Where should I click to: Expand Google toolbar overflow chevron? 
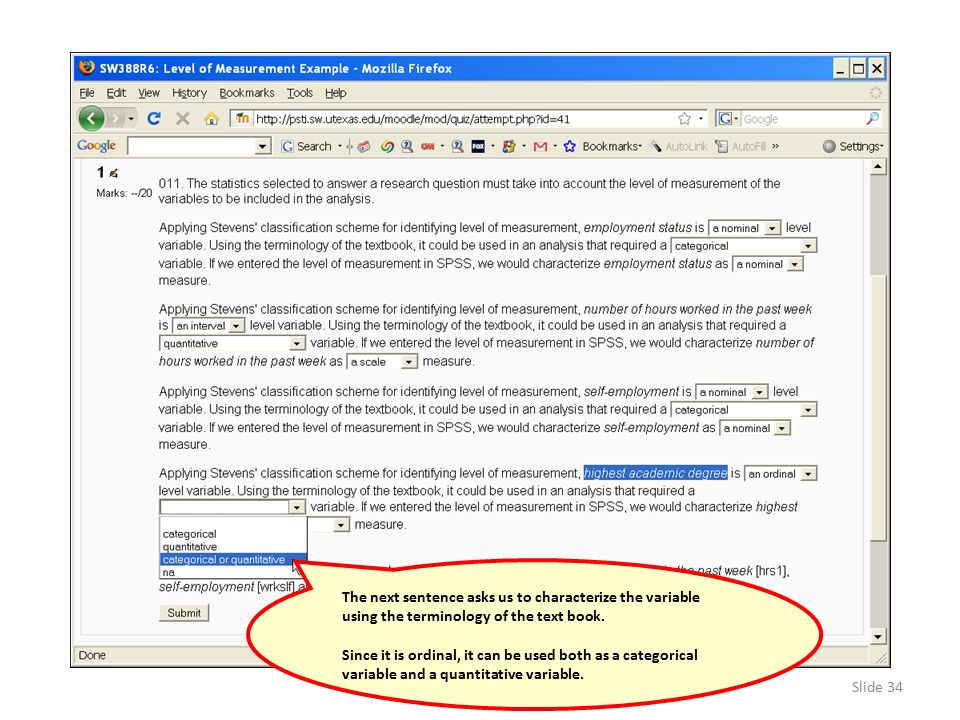tap(776, 146)
